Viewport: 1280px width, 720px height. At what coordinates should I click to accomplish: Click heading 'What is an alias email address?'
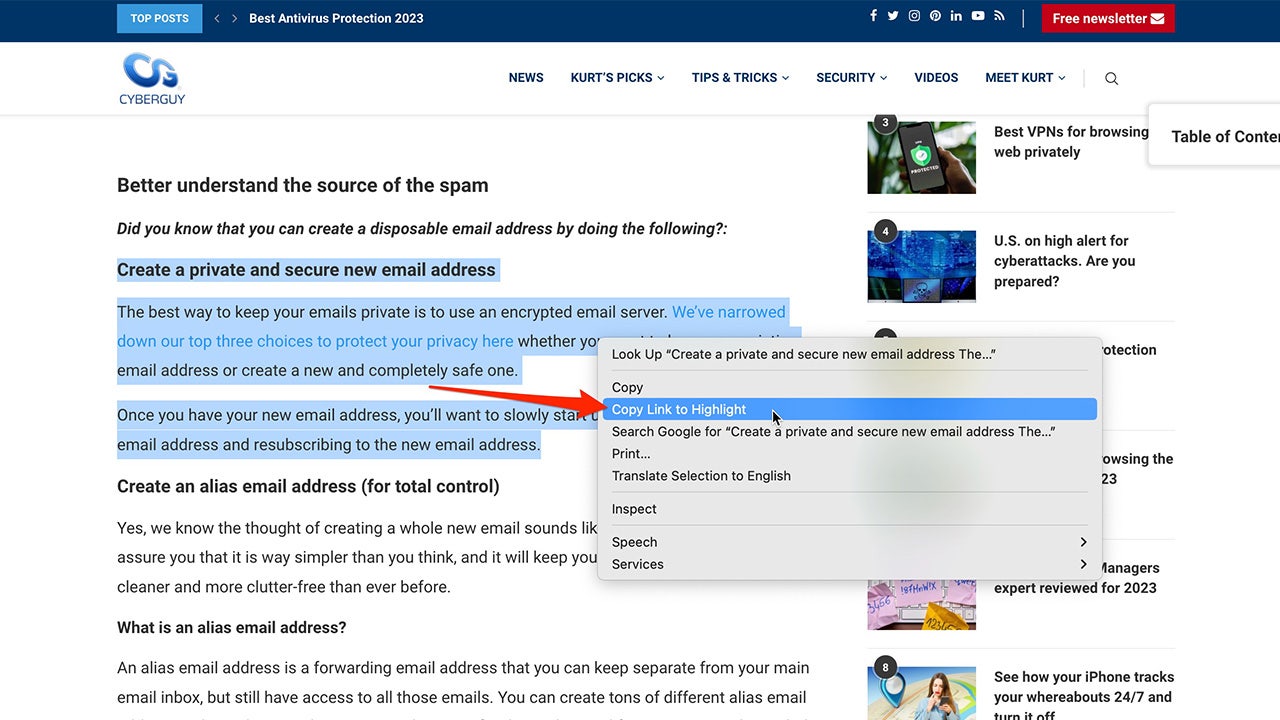point(232,627)
